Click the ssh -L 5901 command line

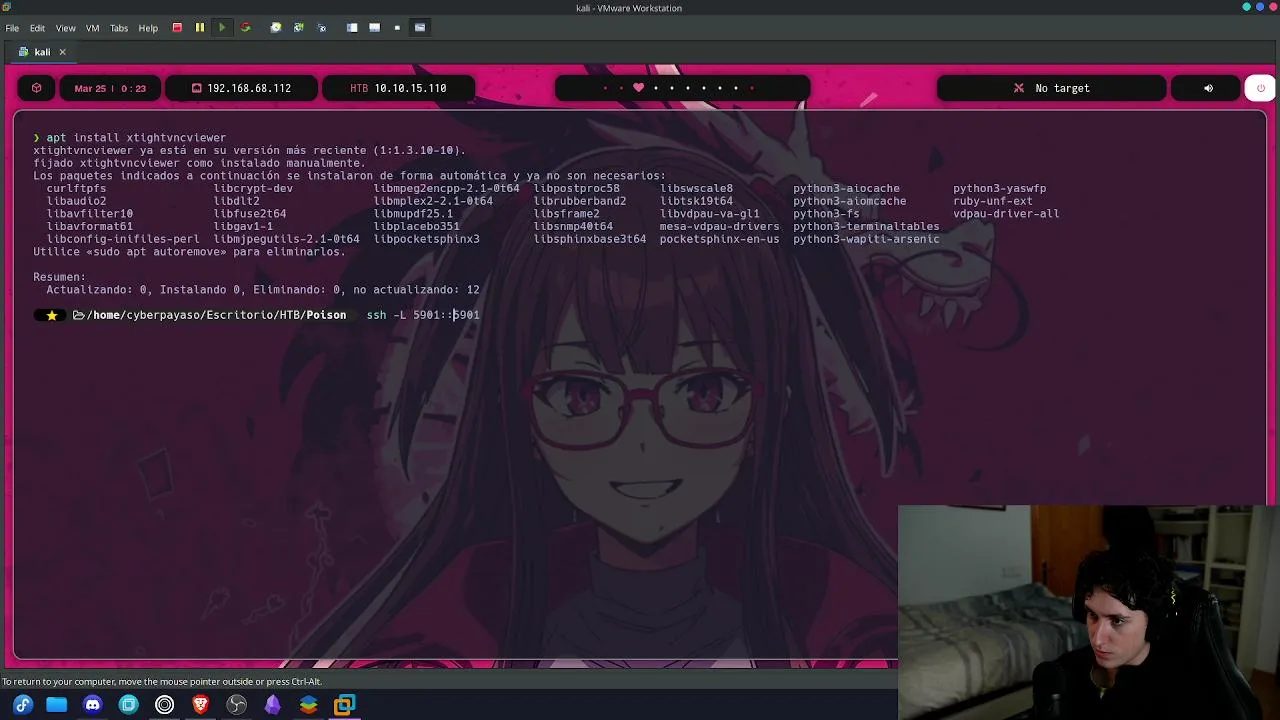click(x=423, y=315)
